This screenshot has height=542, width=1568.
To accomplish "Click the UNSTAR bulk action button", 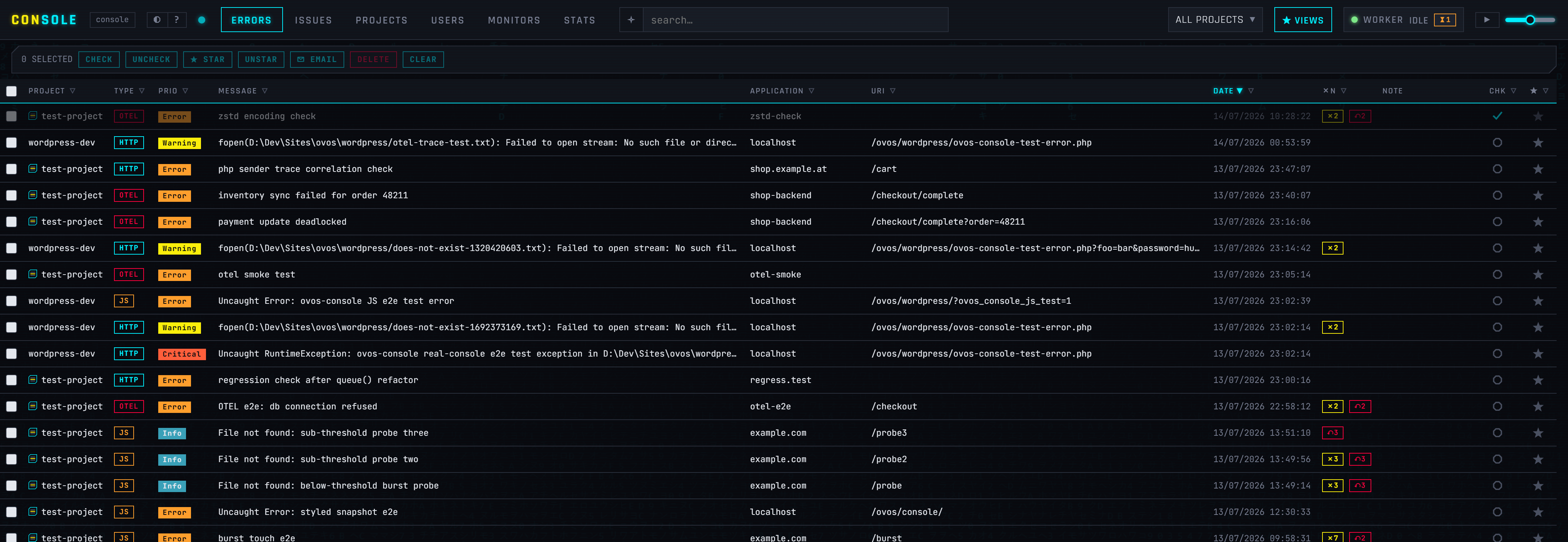I will point(261,59).
